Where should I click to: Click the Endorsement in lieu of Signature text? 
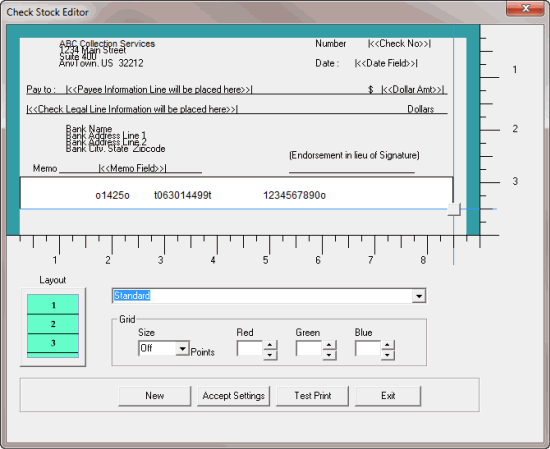point(354,155)
